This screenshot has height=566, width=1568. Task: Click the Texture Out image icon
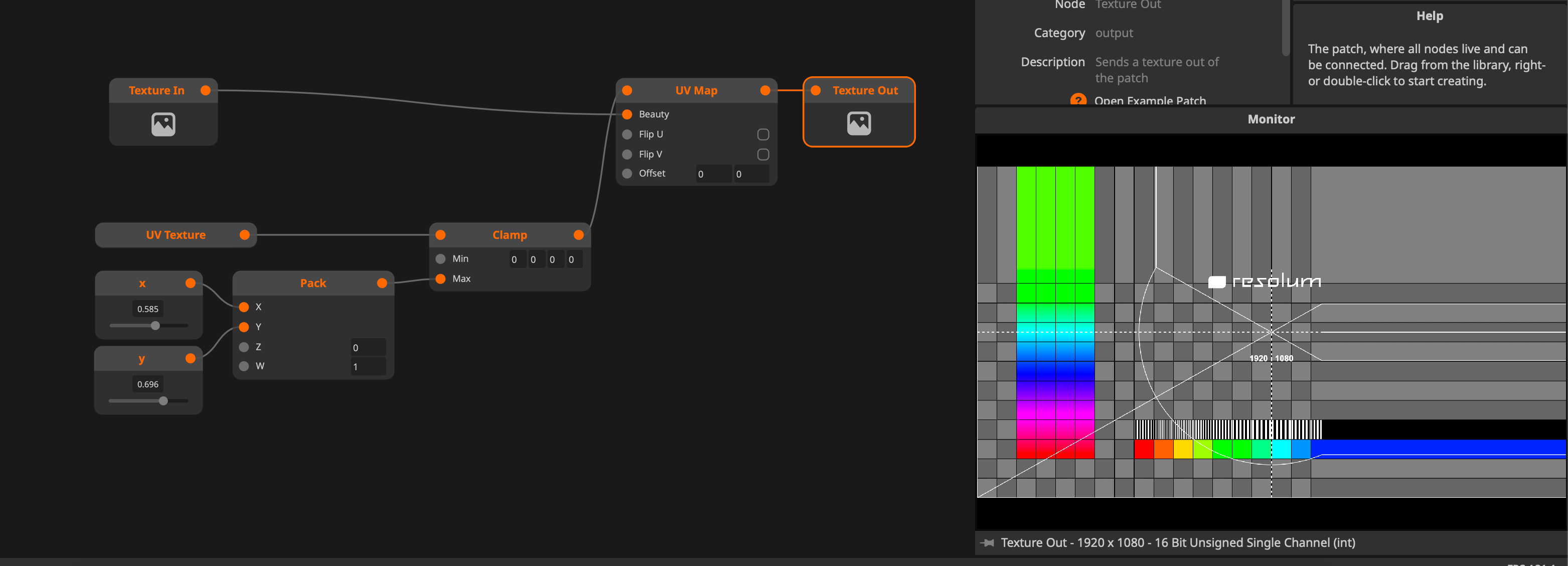click(x=859, y=123)
